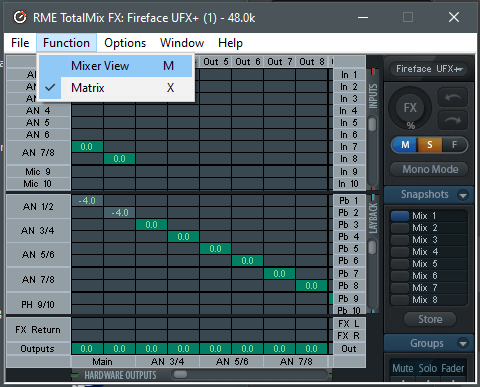Select Mixer View in Function menu
This screenshot has width=480, height=387.
click(x=116, y=66)
